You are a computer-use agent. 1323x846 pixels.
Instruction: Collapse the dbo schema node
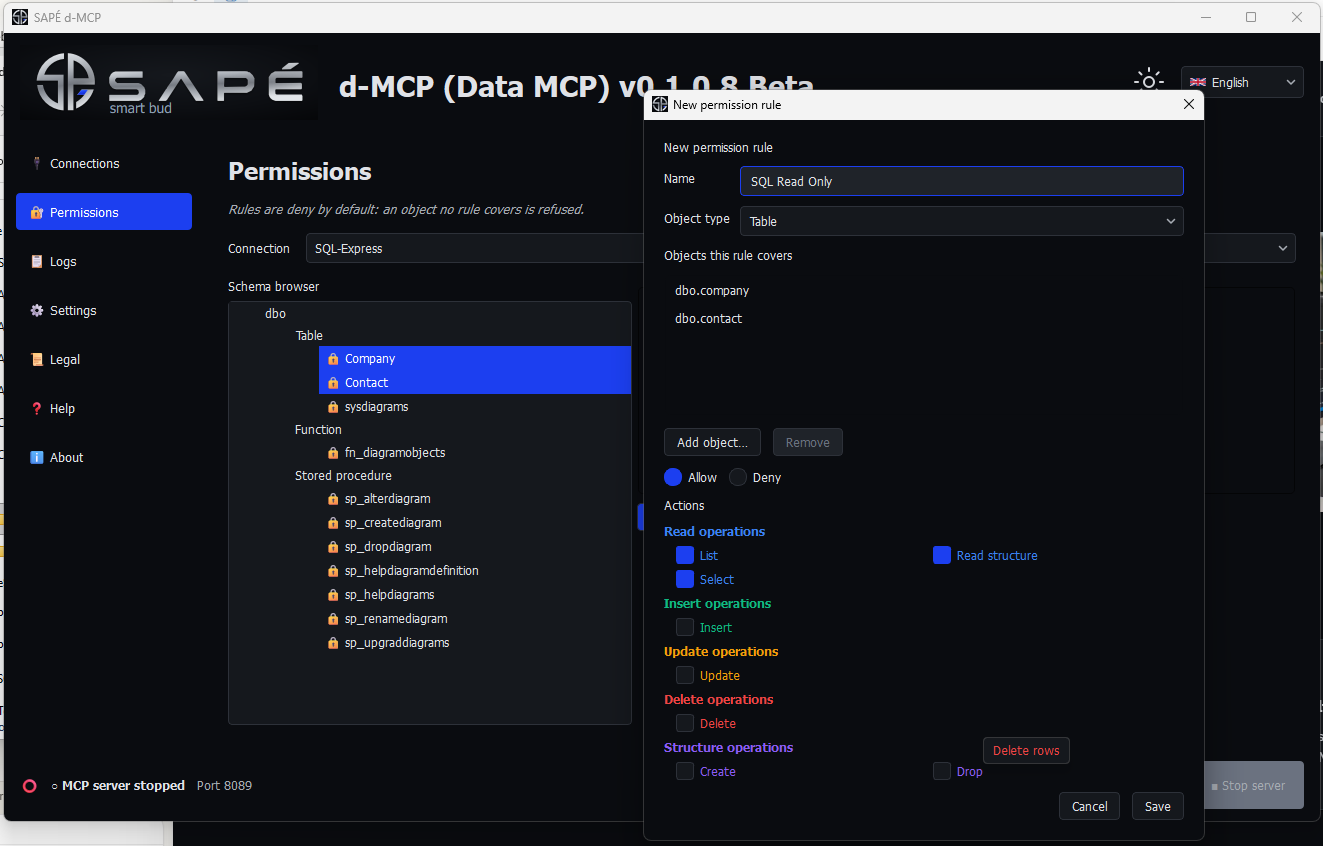[x=275, y=314]
